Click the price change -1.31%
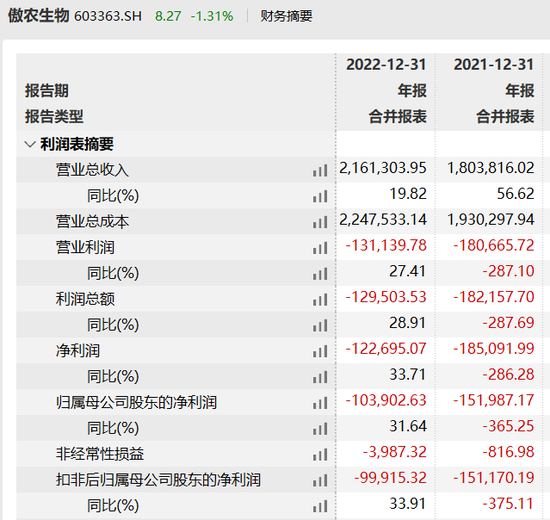Image resolution: width=550 pixels, height=520 pixels. tap(212, 16)
